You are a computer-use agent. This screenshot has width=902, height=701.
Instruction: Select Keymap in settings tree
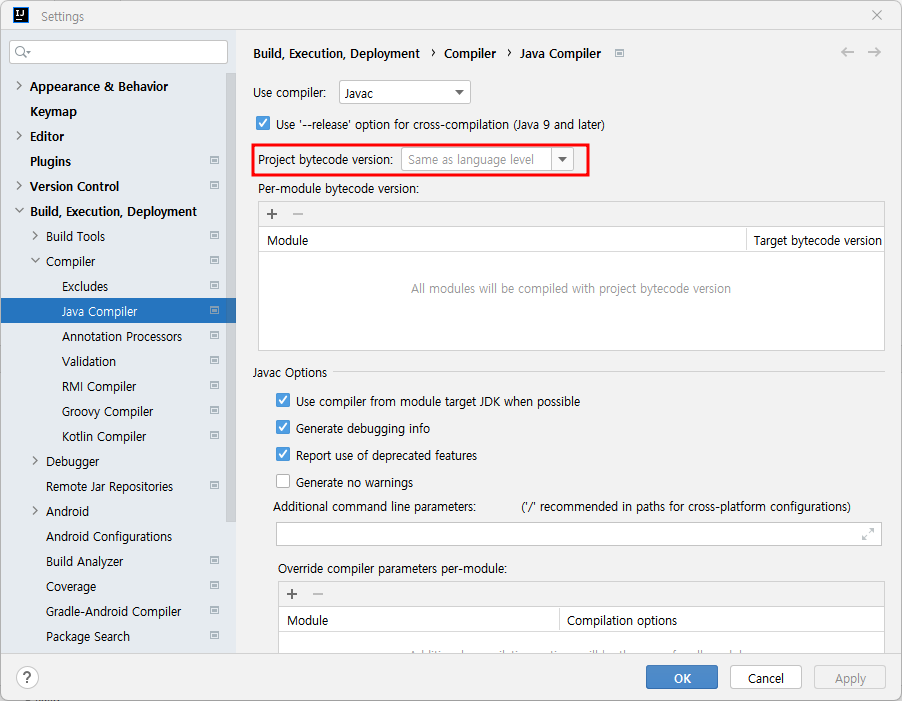[x=53, y=112]
